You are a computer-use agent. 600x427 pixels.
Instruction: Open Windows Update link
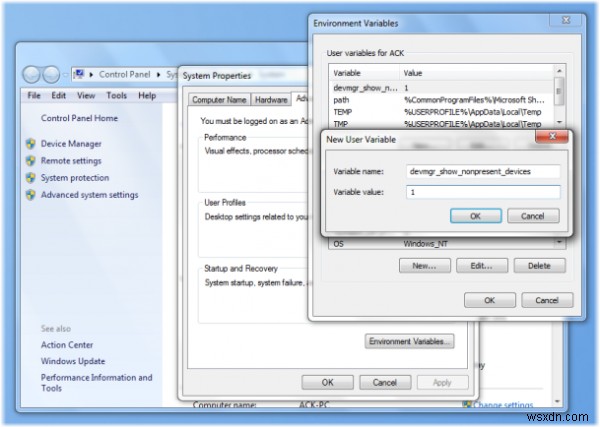[73, 361]
